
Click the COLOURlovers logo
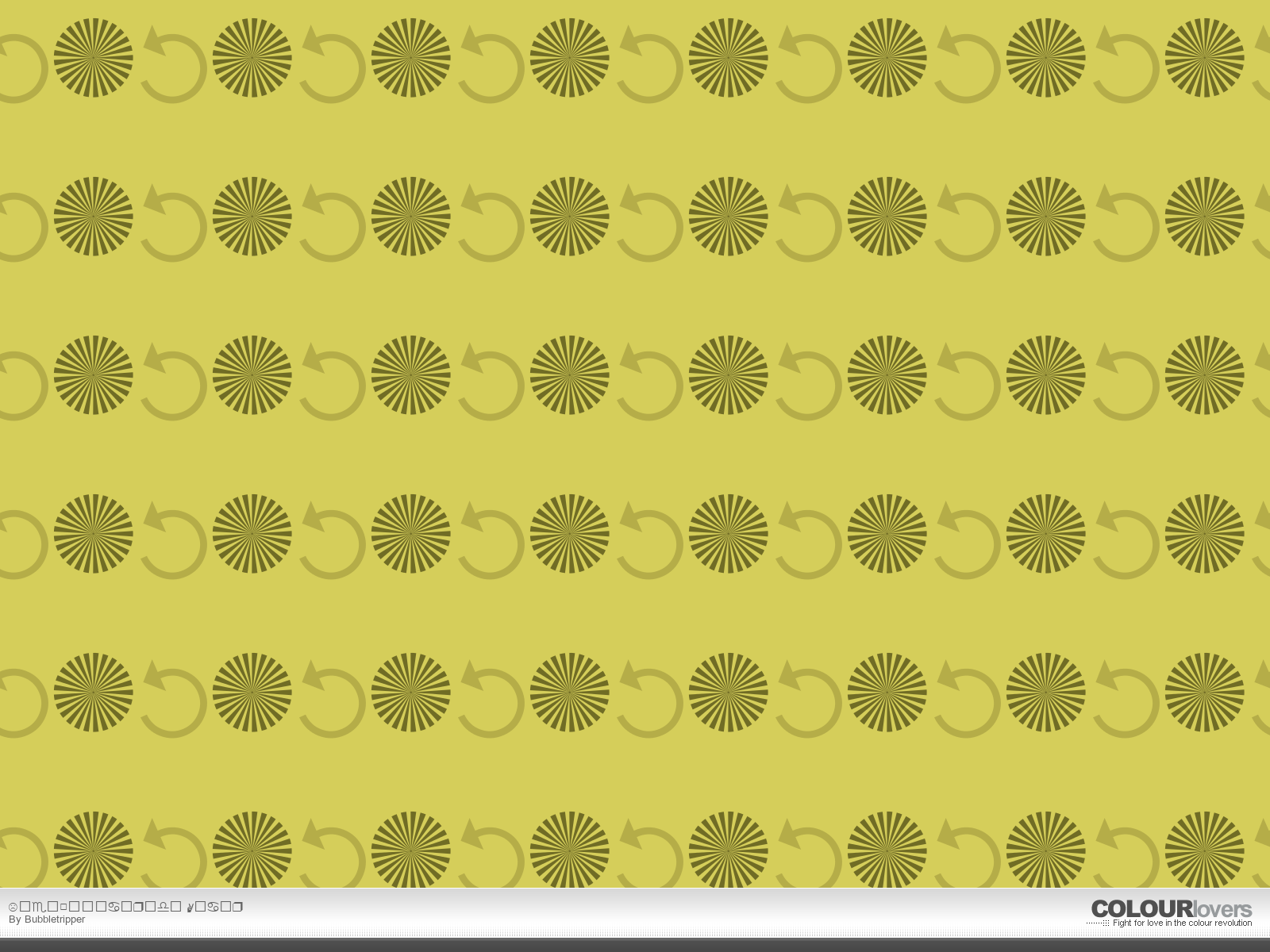coord(1171,909)
